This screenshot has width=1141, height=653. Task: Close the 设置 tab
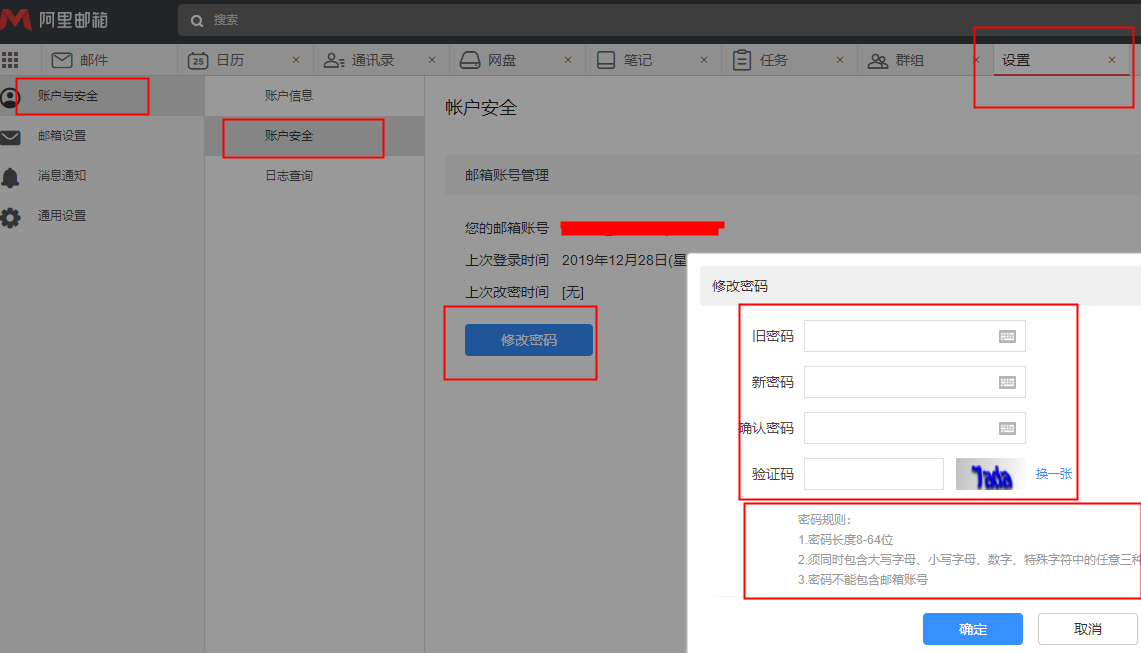tap(1111, 60)
